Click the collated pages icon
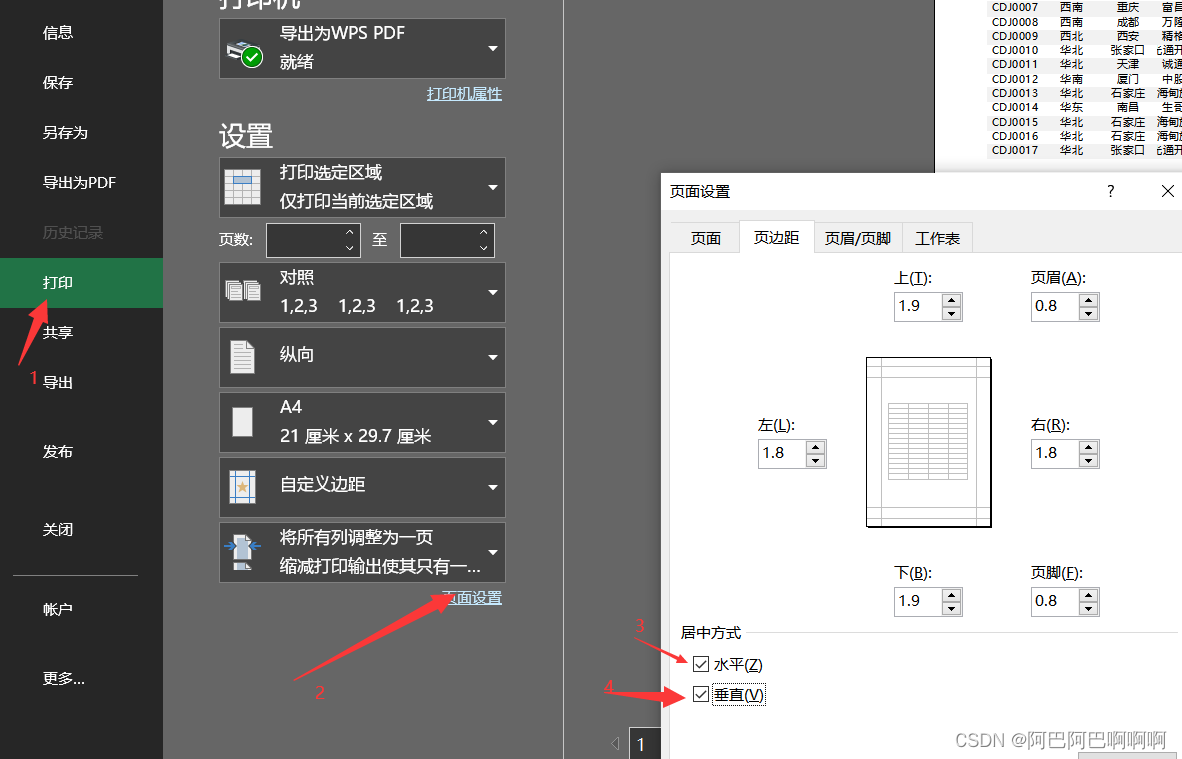 [x=241, y=292]
